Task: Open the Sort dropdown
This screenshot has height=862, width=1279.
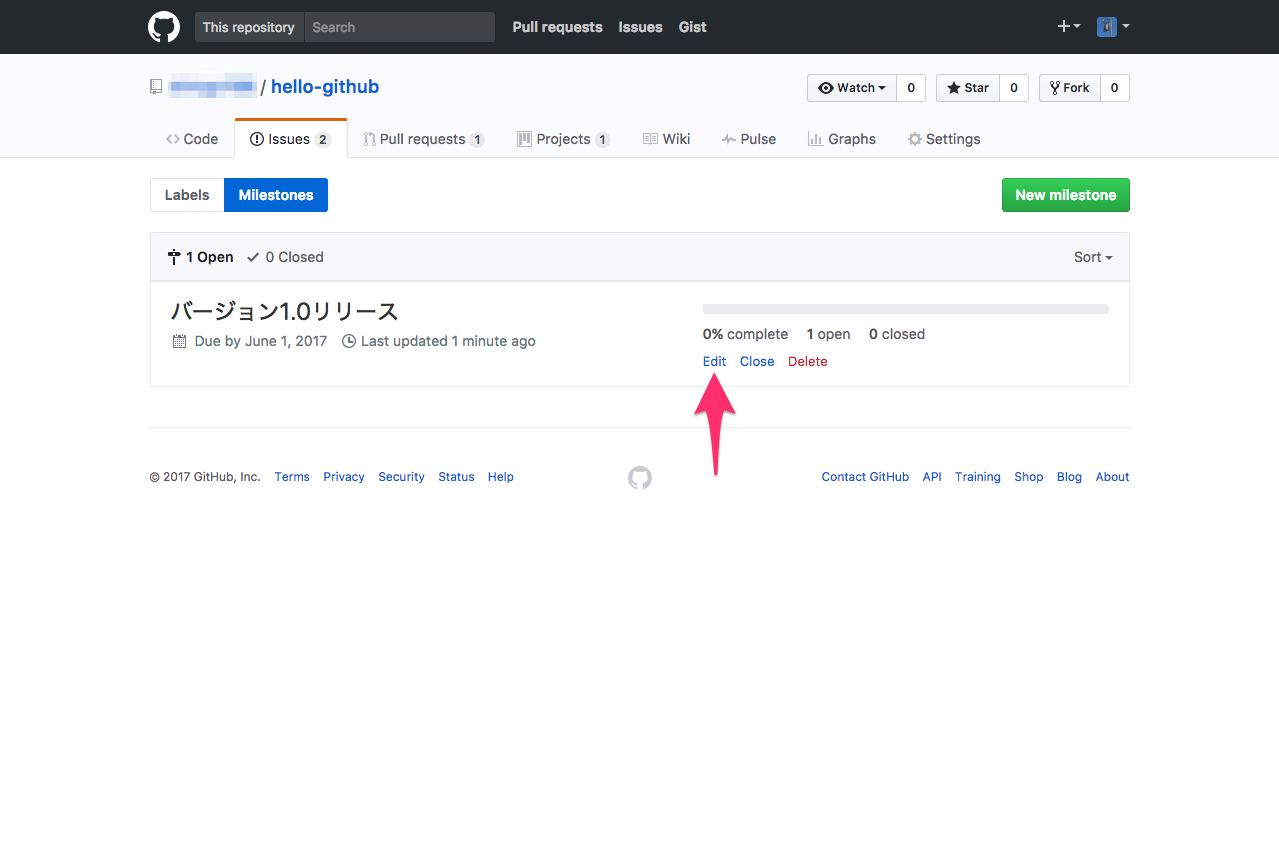Action: (1092, 257)
